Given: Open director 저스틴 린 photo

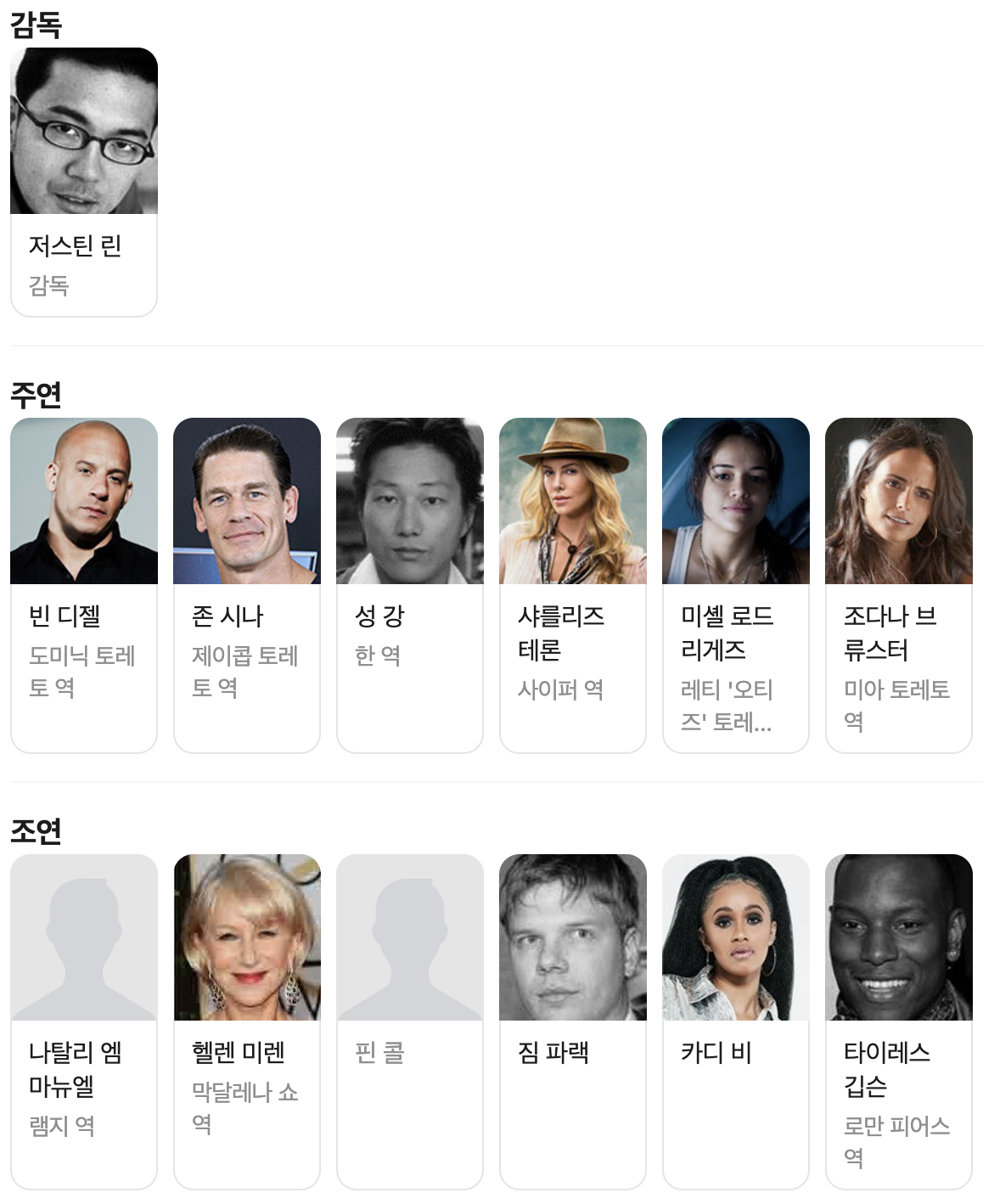Looking at the screenshot, I should click(x=84, y=131).
